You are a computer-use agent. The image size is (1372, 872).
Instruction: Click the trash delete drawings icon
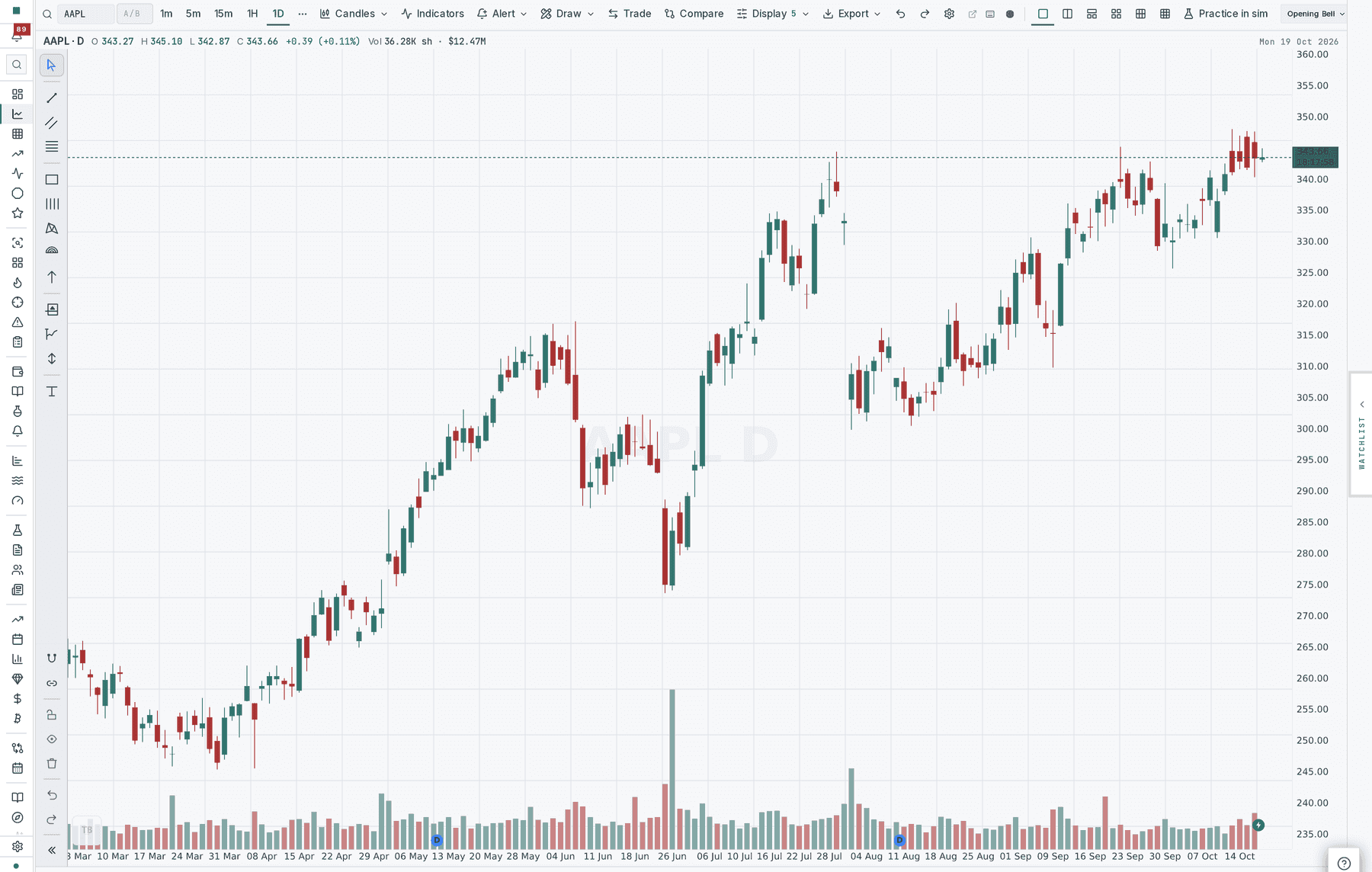coord(52,764)
